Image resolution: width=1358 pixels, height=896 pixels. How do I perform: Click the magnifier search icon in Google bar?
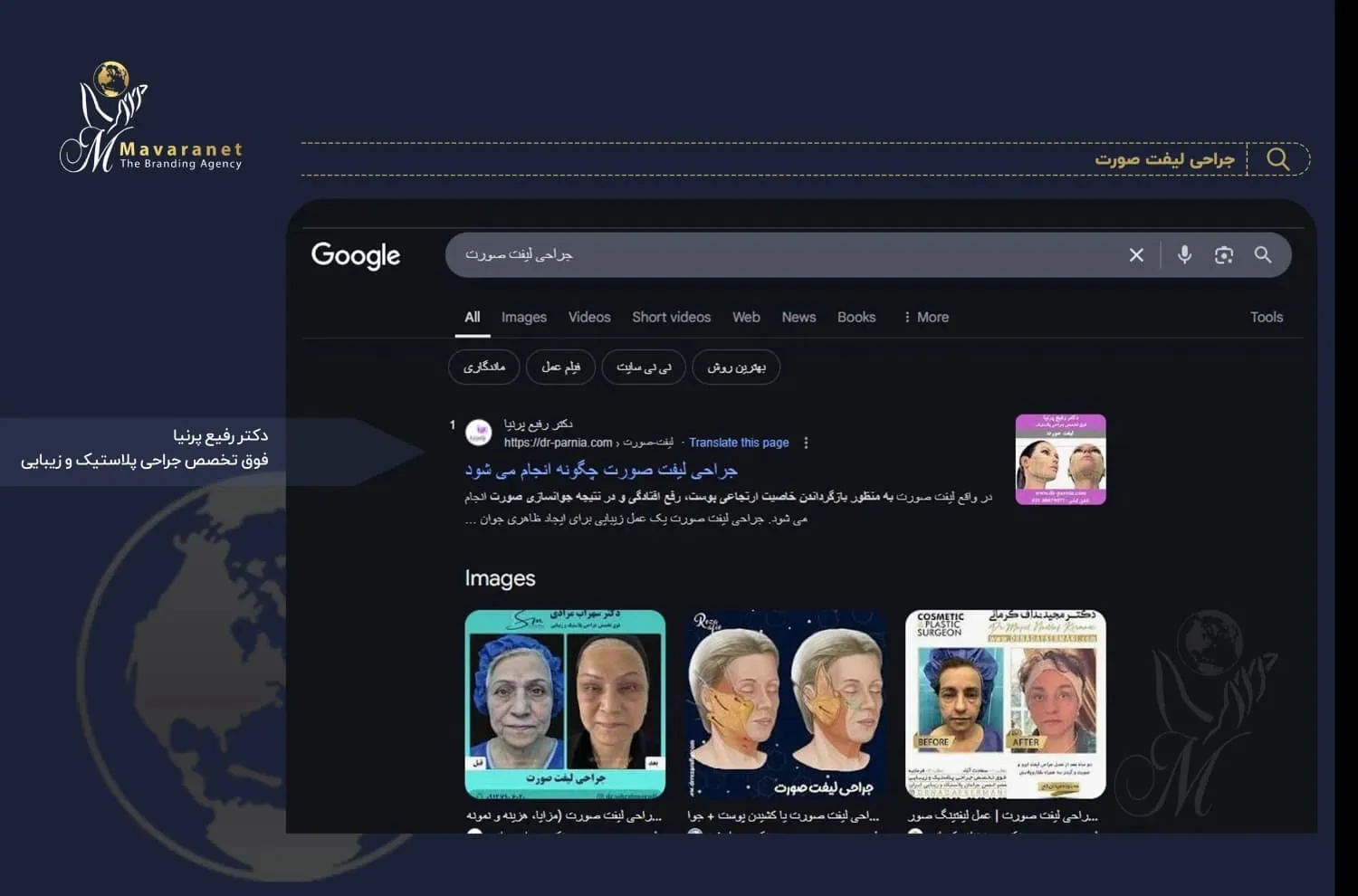pos(1263,255)
